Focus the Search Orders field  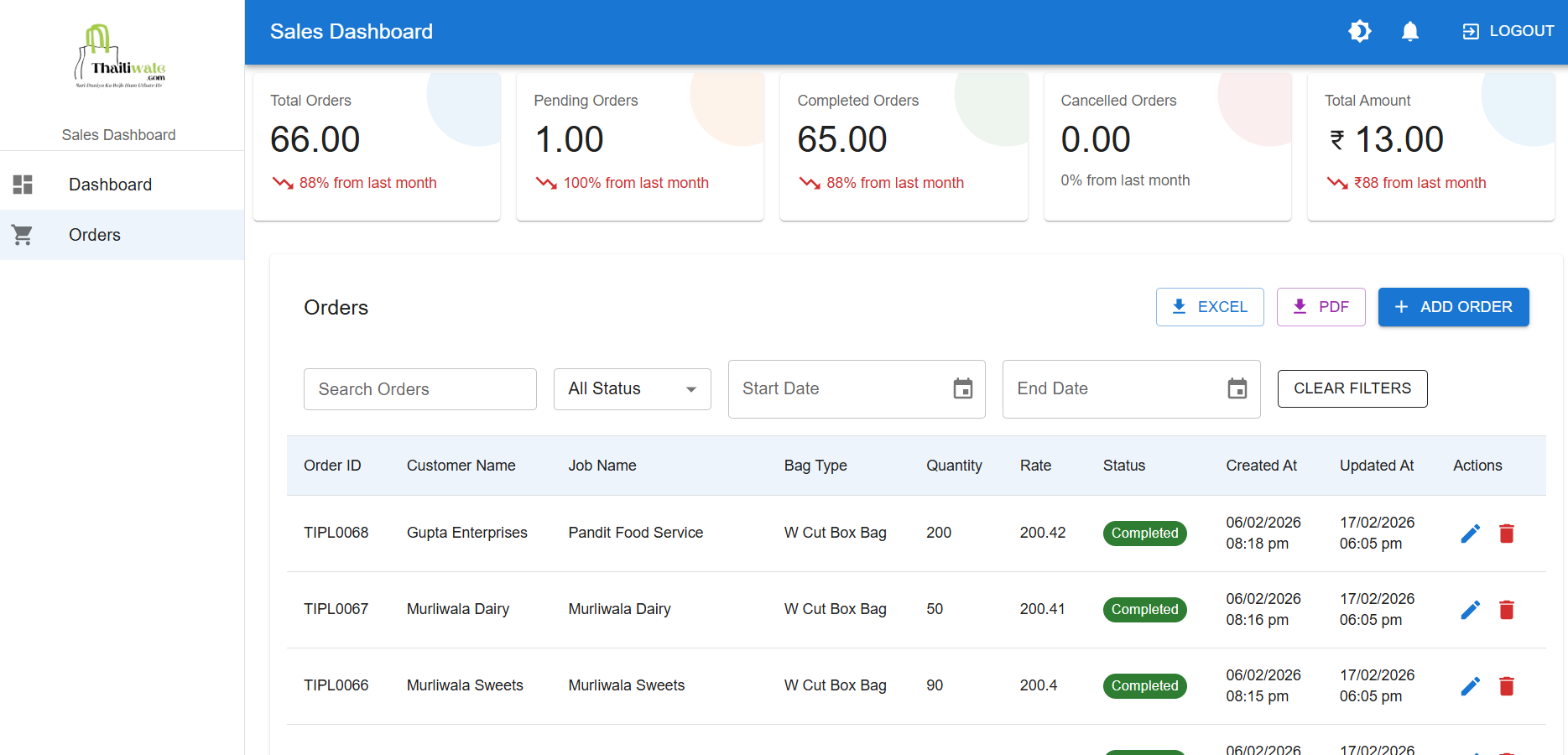pos(419,389)
